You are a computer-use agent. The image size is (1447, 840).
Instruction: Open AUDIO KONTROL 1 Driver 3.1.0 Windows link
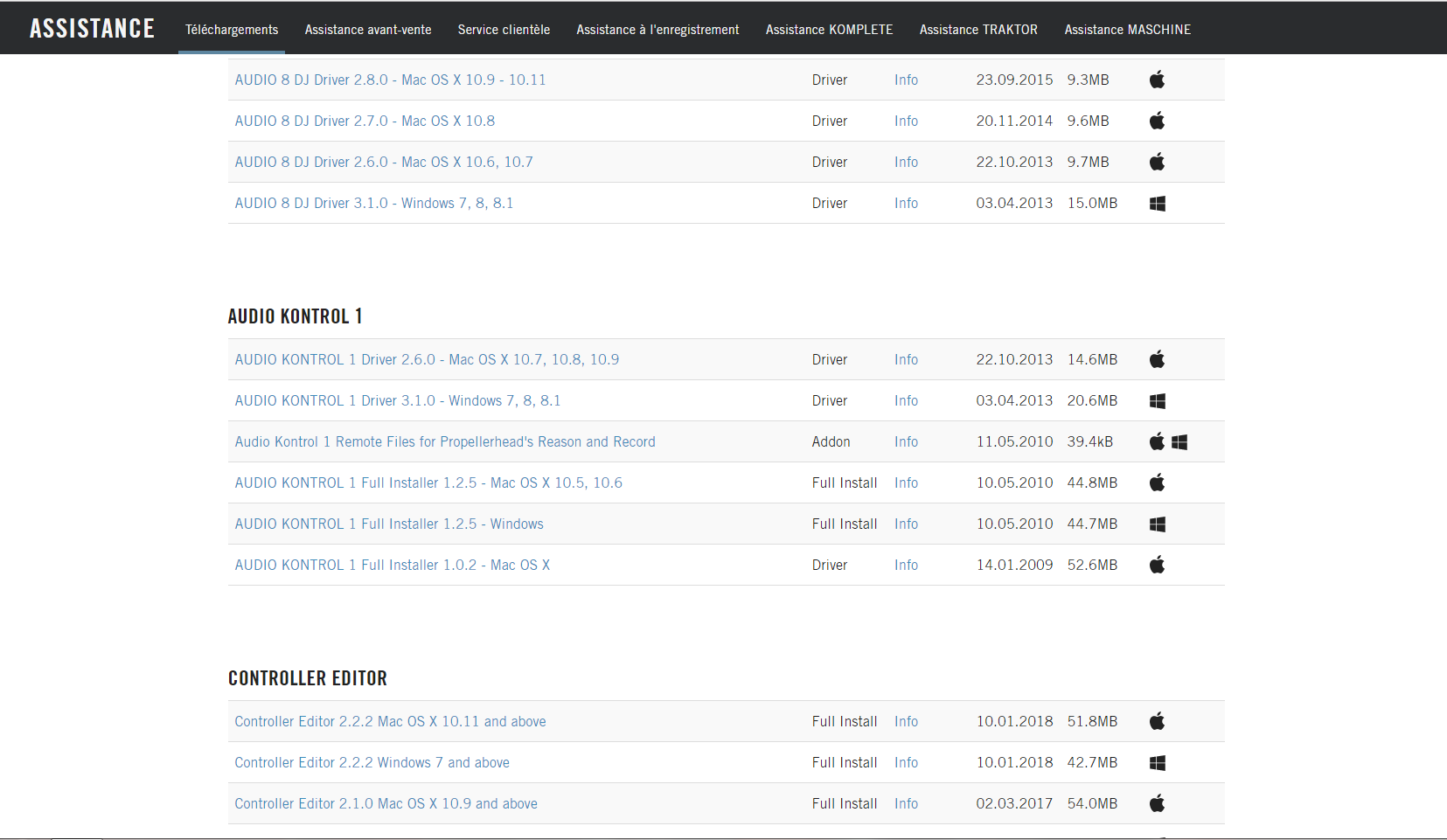coord(398,400)
